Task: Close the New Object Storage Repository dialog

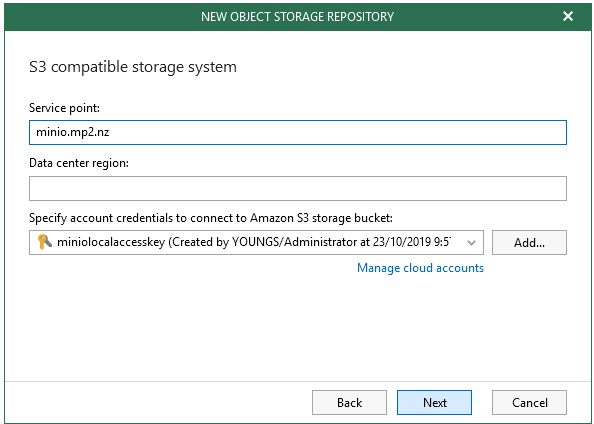Action: [567, 16]
